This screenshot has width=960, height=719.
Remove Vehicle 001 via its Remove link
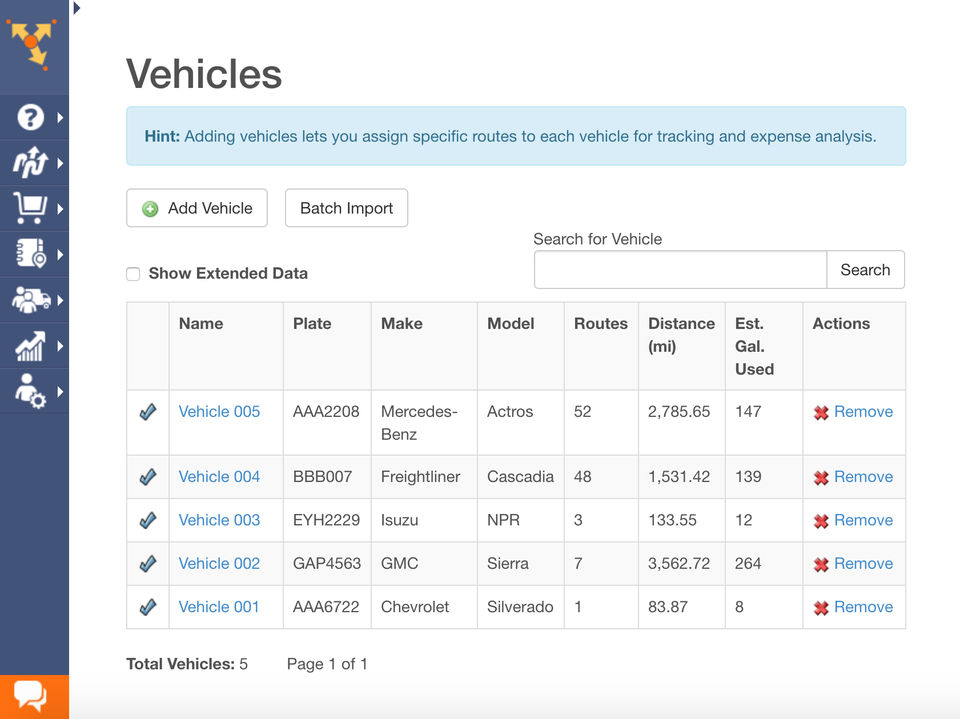863,607
